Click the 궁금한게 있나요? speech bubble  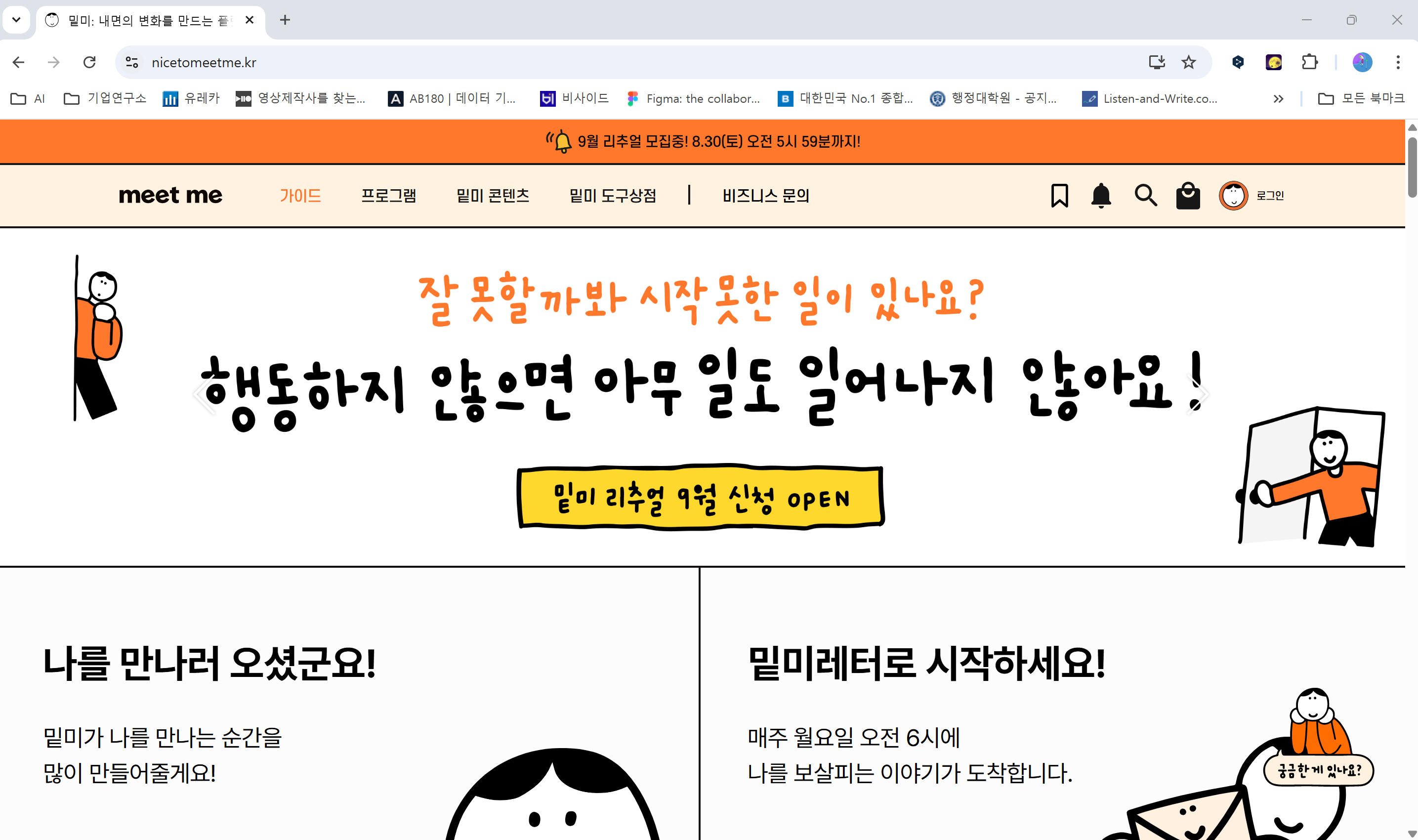point(1318,770)
